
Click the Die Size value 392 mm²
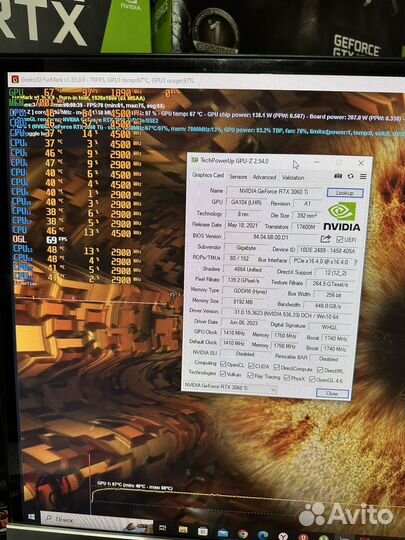(x=306, y=216)
